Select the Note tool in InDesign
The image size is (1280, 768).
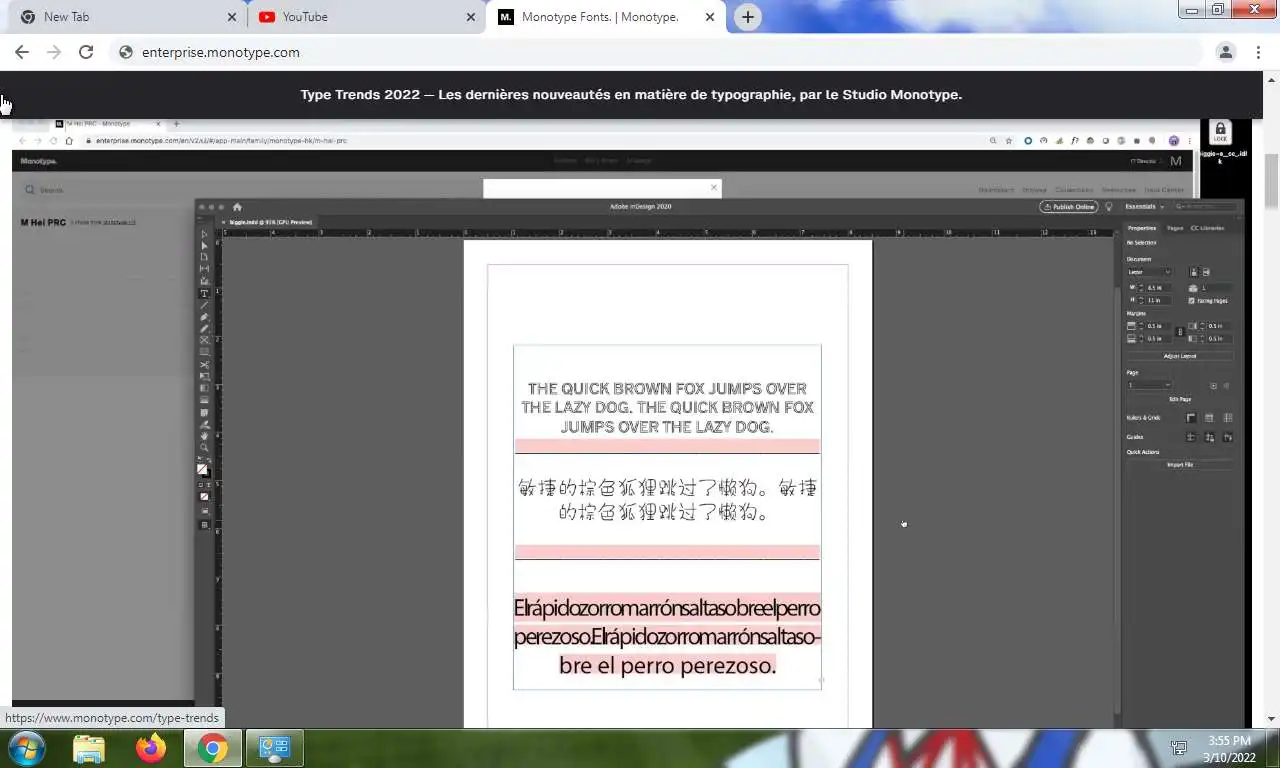(204, 412)
